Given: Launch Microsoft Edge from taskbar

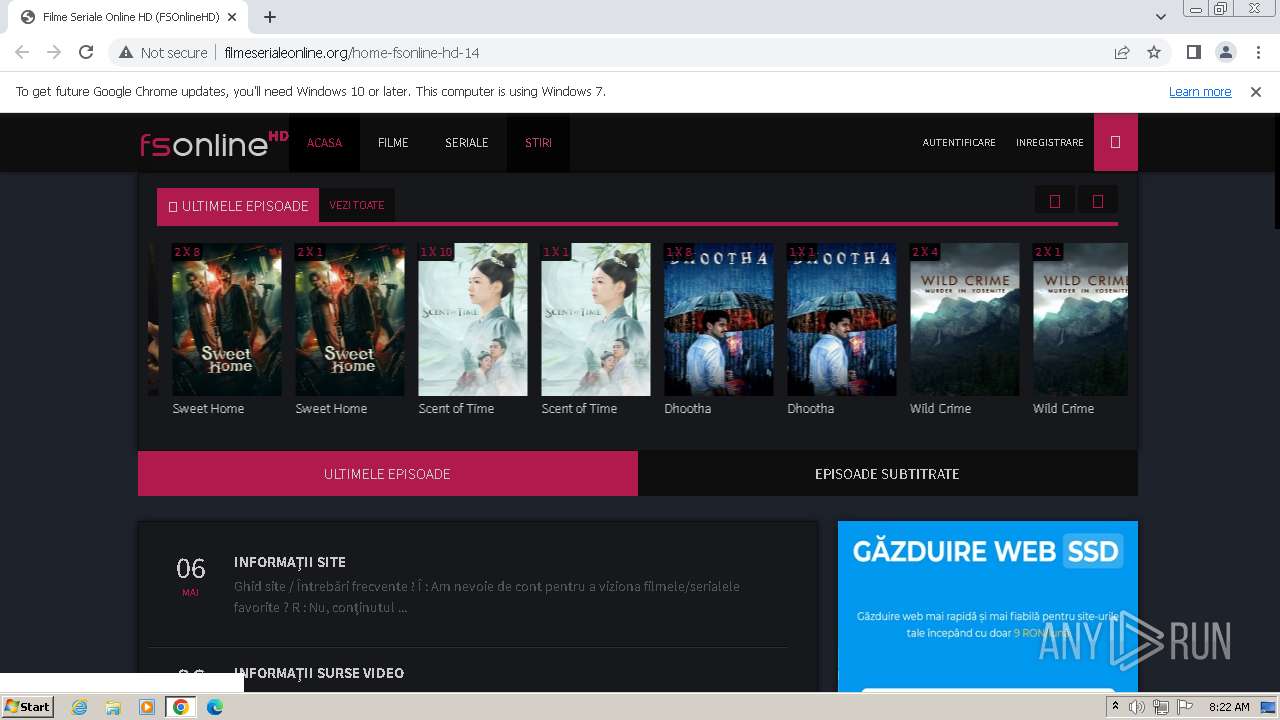Looking at the screenshot, I should pos(215,707).
